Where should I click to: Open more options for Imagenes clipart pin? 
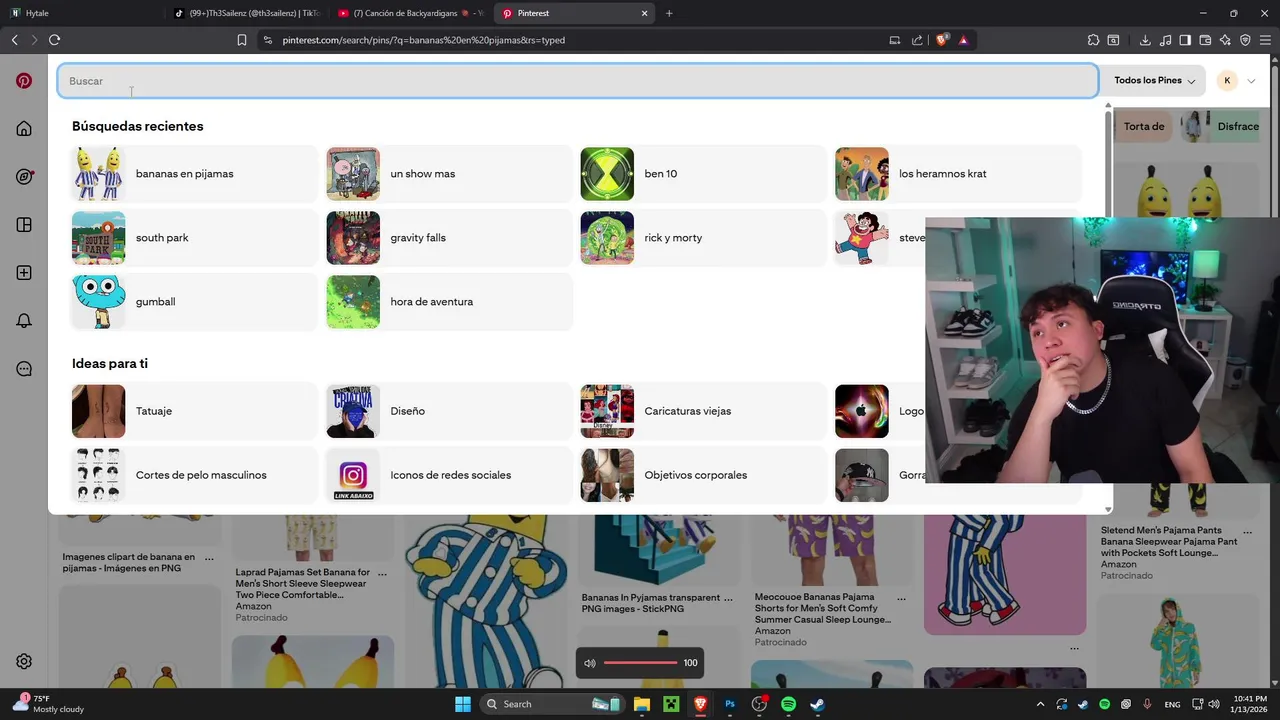coord(209,558)
